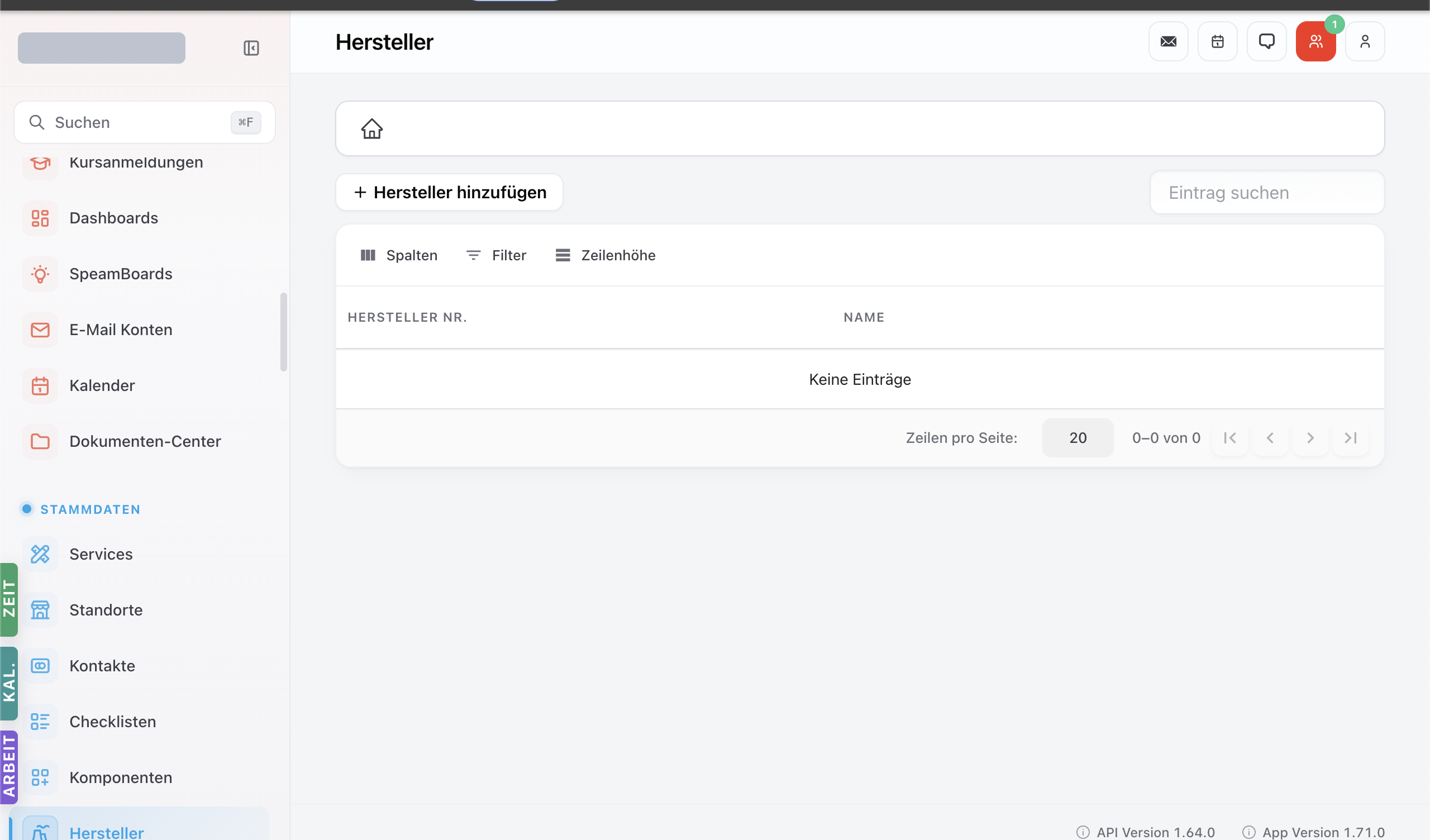Click the 'App Version 1.71.0' text
Image resolution: width=1430 pixels, height=840 pixels.
click(1323, 832)
